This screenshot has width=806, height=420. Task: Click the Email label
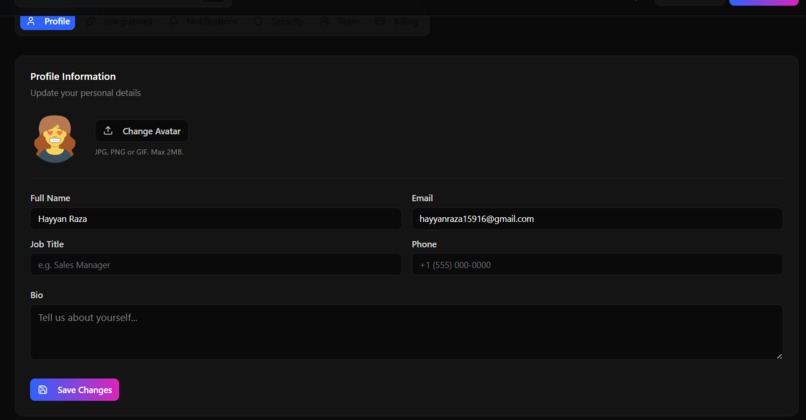[422, 198]
